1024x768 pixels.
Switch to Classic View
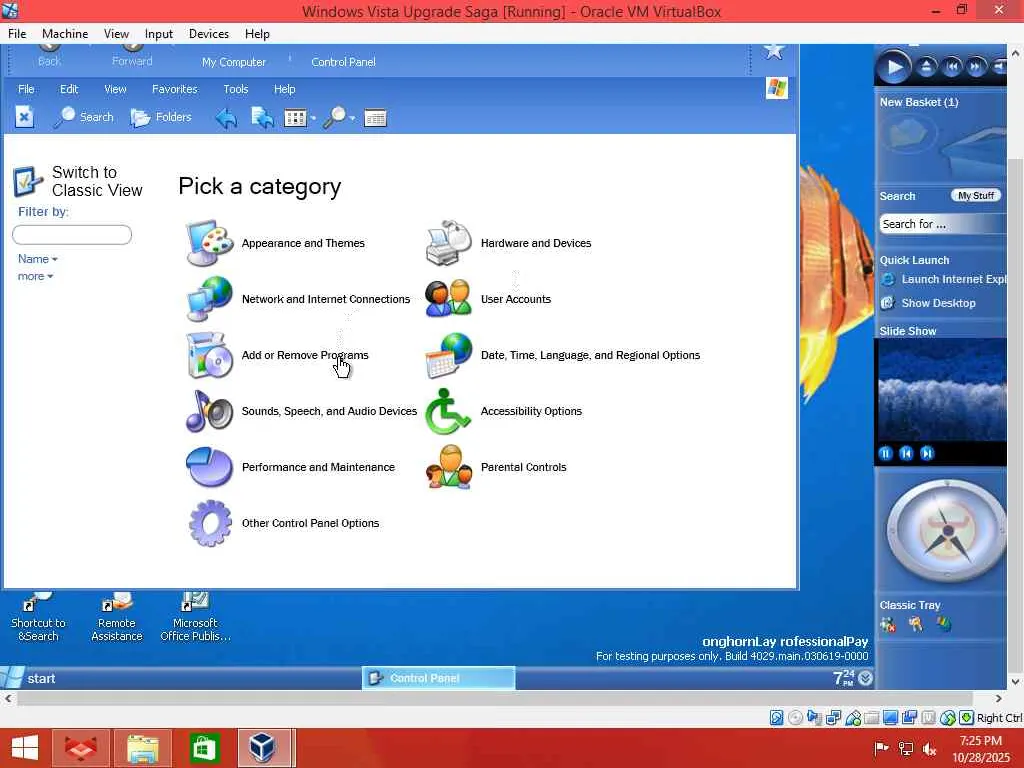(x=78, y=182)
